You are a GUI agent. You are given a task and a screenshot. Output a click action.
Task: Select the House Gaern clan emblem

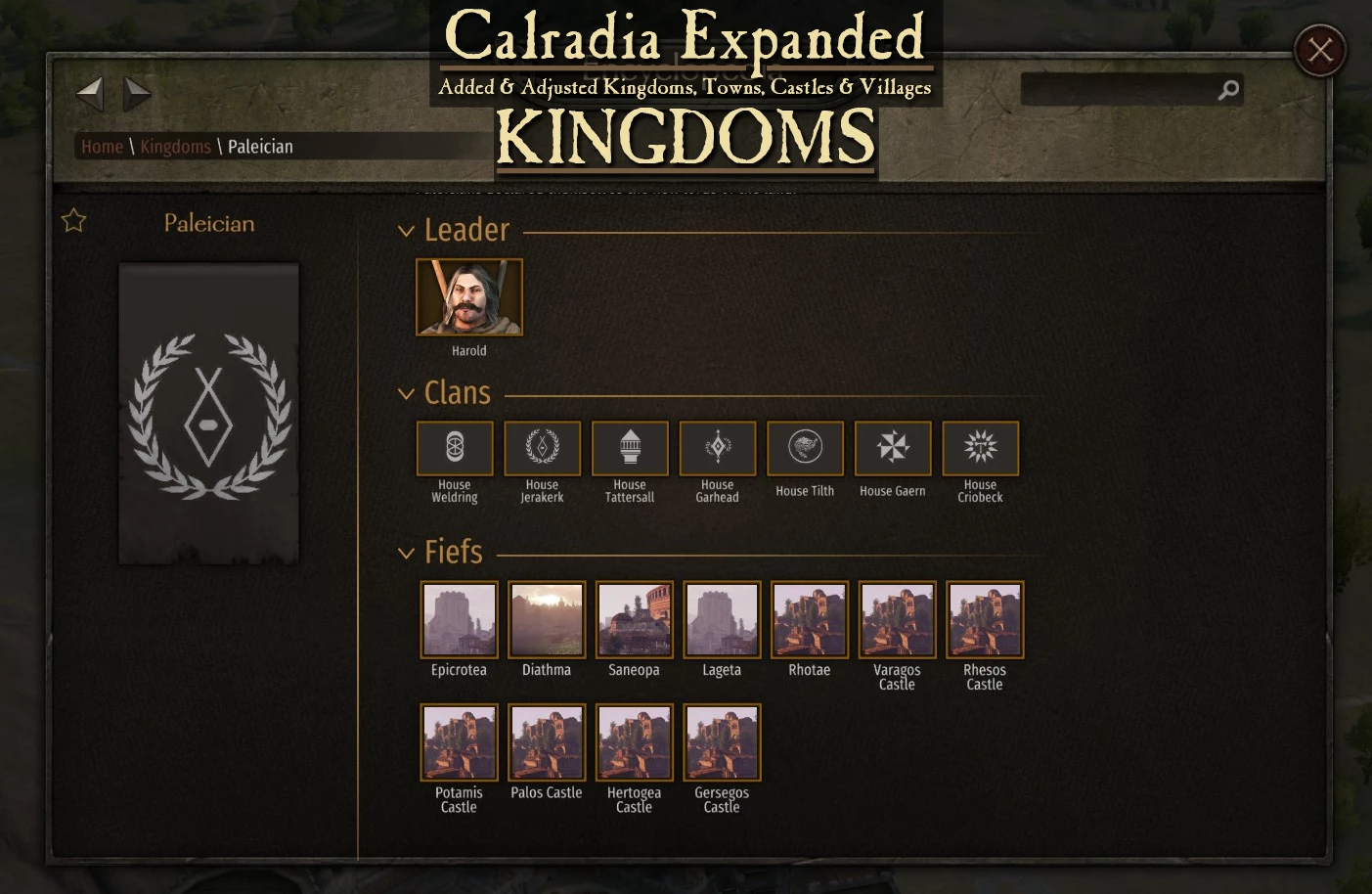[x=893, y=448]
